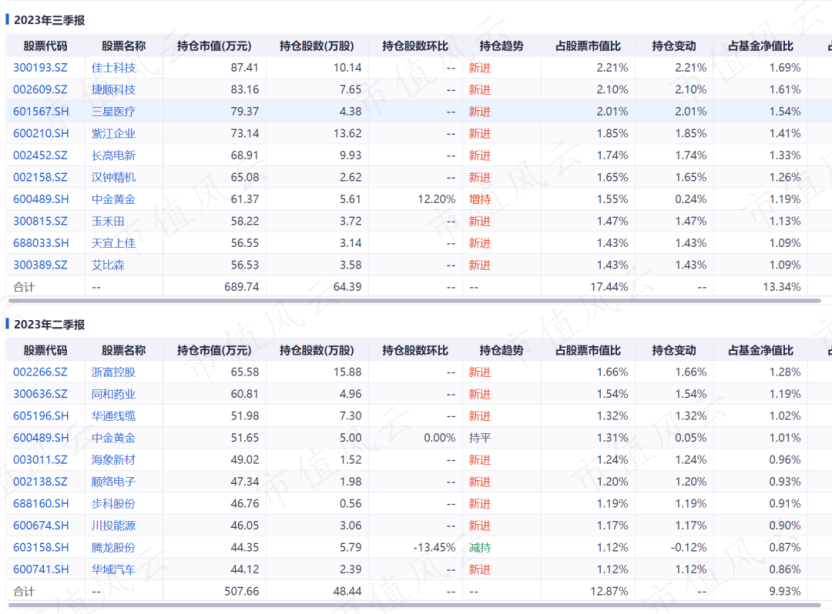This screenshot has height=614, width=832.
Task: Click the 新进 label in the 海象新材 row
Action: pos(480,460)
